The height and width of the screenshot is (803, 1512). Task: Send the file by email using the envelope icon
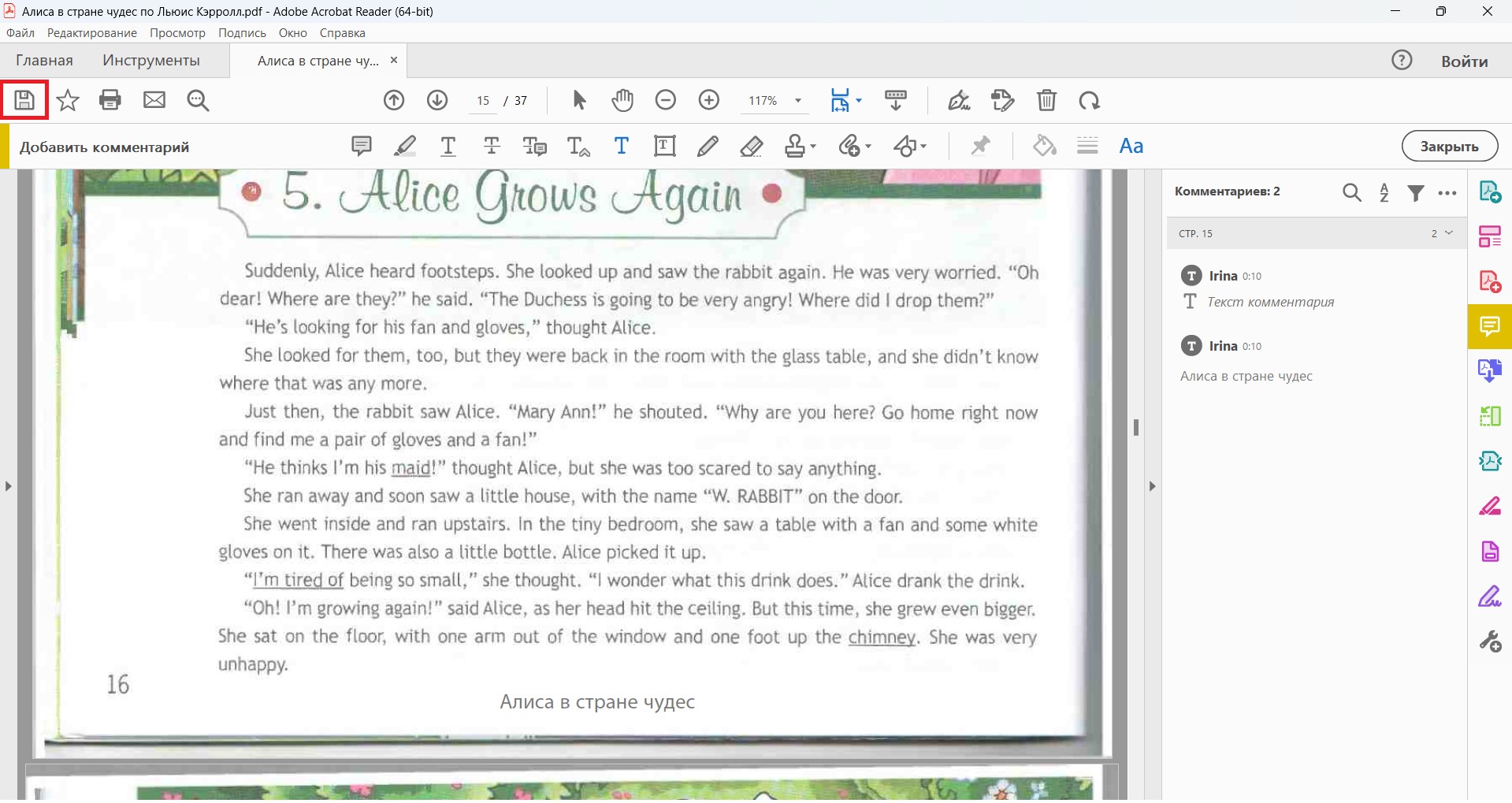(154, 100)
